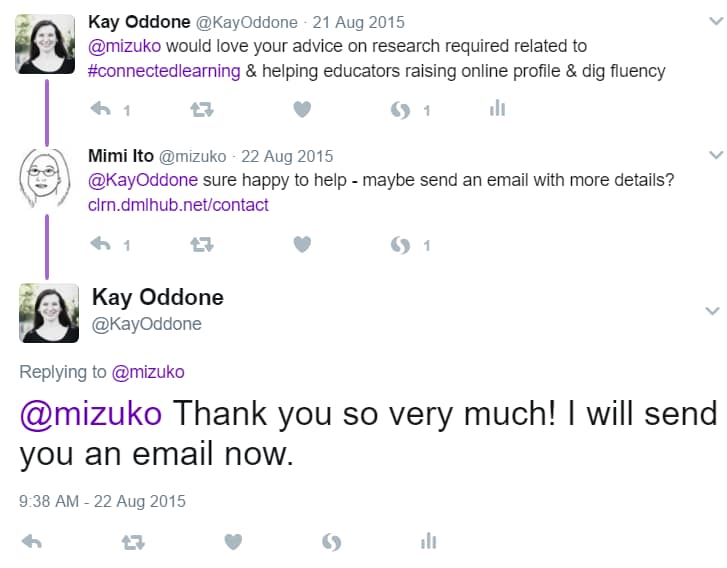View analytics bars icon on first tweet

[497, 108]
